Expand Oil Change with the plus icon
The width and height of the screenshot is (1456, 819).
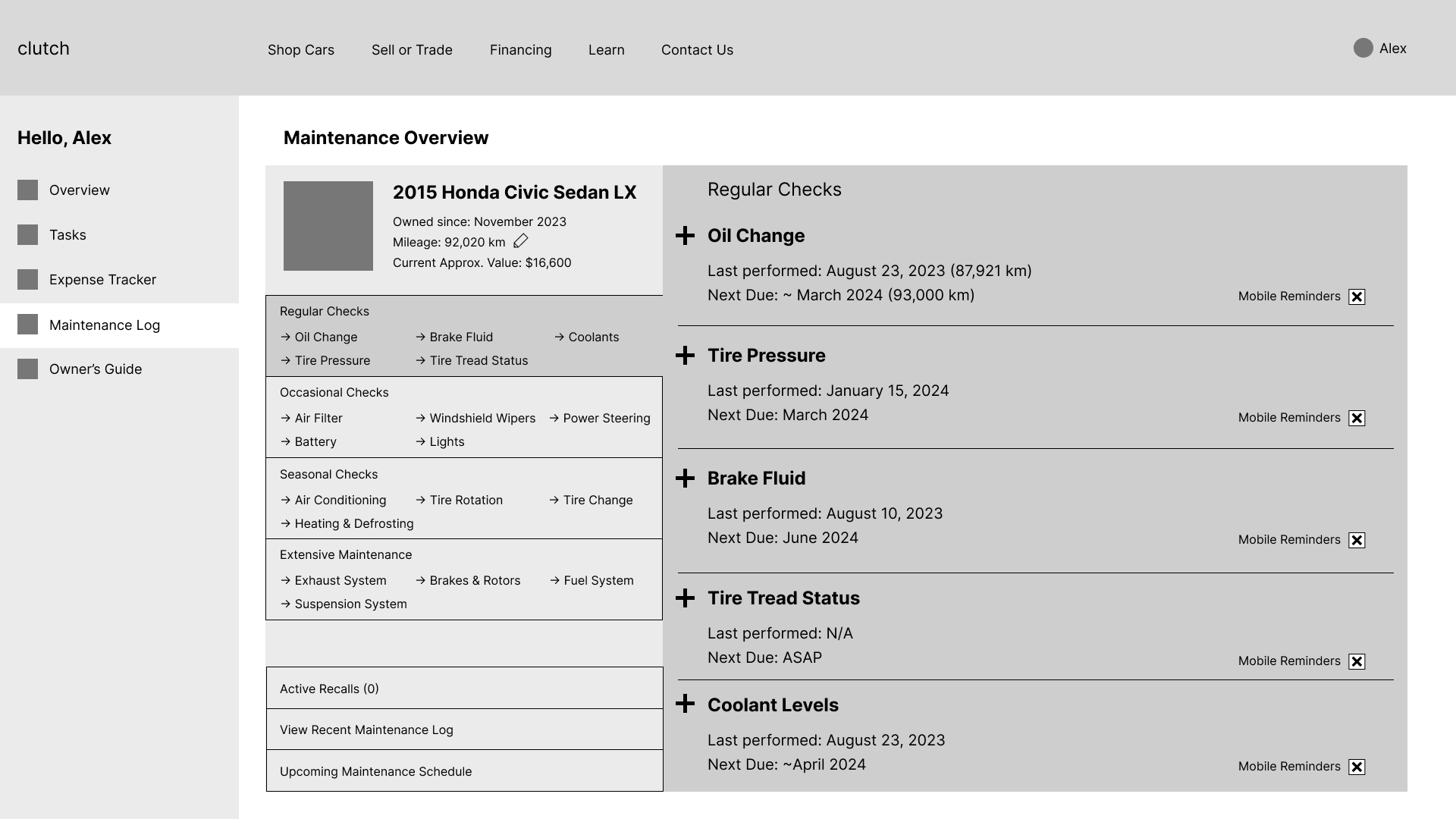pyautogui.click(x=685, y=235)
